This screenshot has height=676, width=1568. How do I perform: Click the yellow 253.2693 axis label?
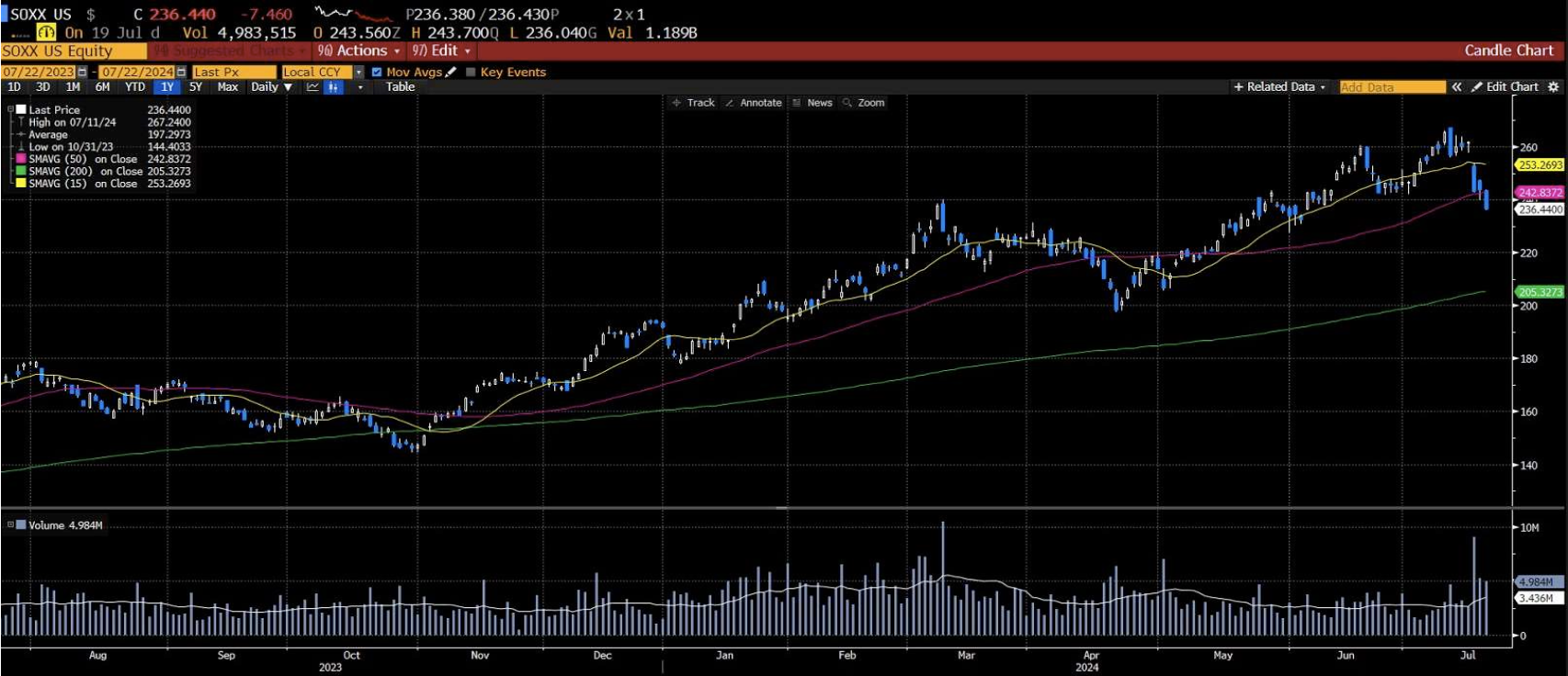1540,165
